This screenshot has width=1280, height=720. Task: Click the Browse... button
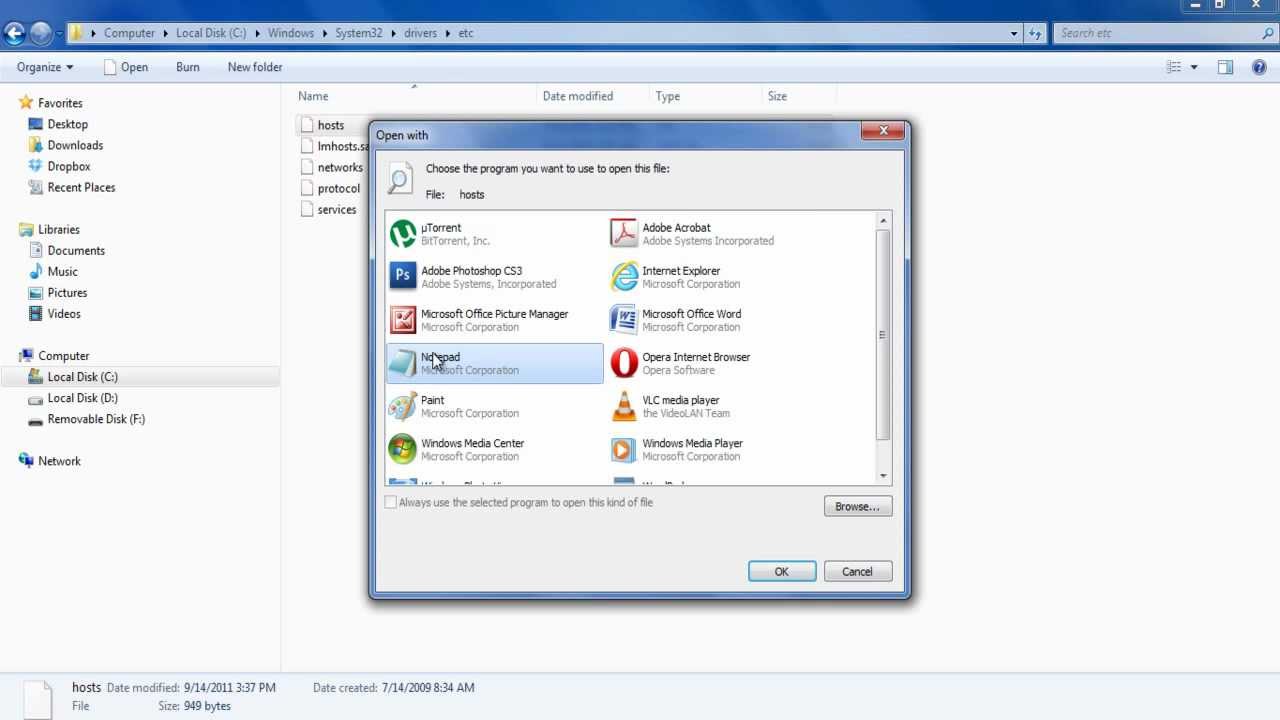click(858, 506)
